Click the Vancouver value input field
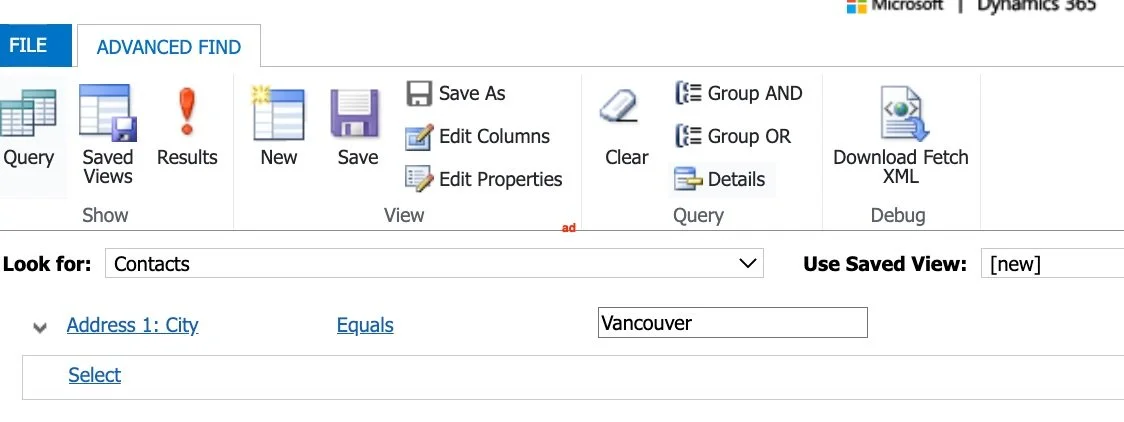 (x=733, y=322)
